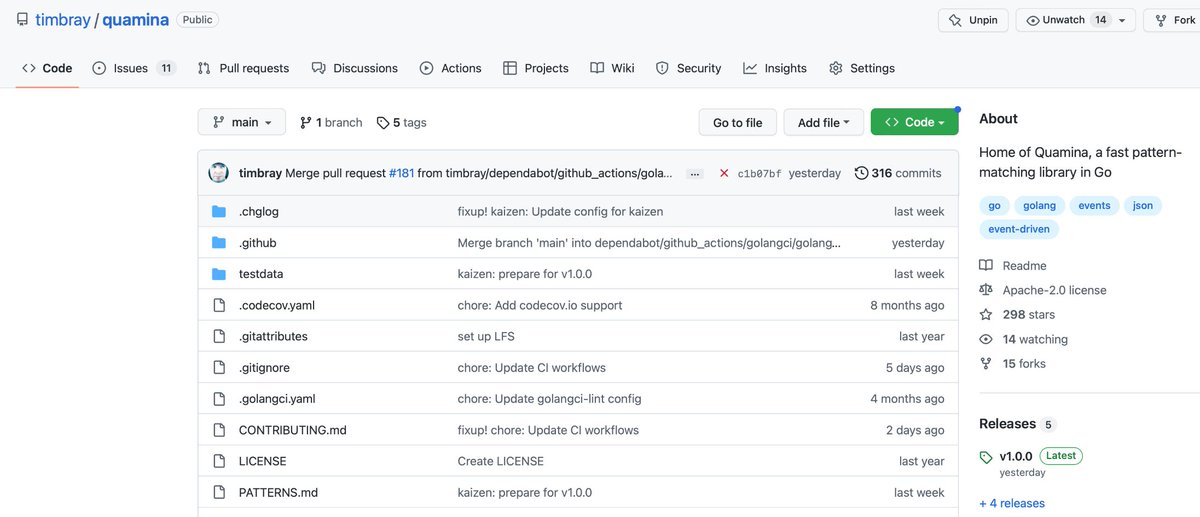Click the scale icon beside Apache-2.0 license
This screenshot has height=517, width=1200.
986,290
